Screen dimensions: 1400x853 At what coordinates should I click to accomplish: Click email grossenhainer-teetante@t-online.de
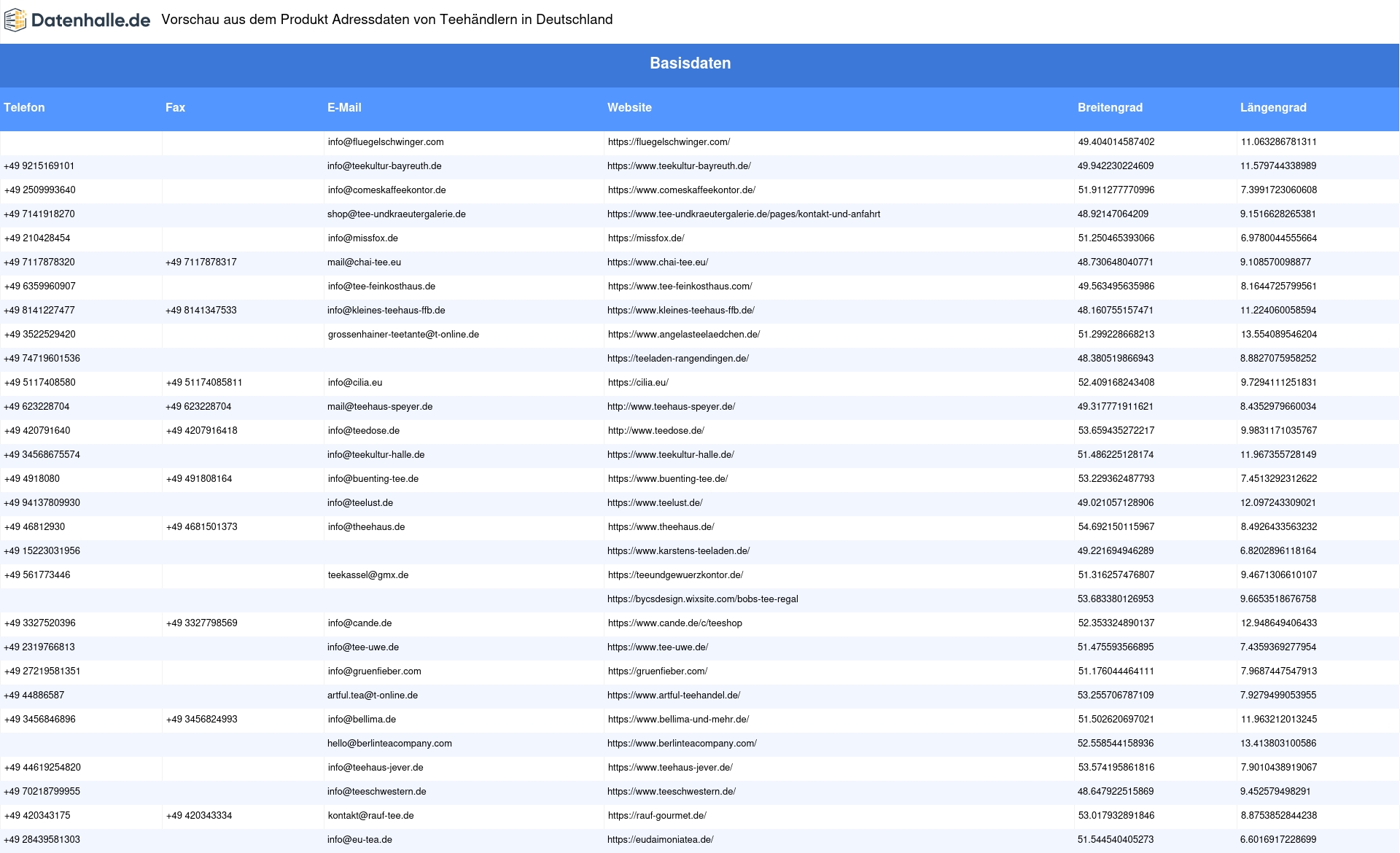pyautogui.click(x=403, y=335)
